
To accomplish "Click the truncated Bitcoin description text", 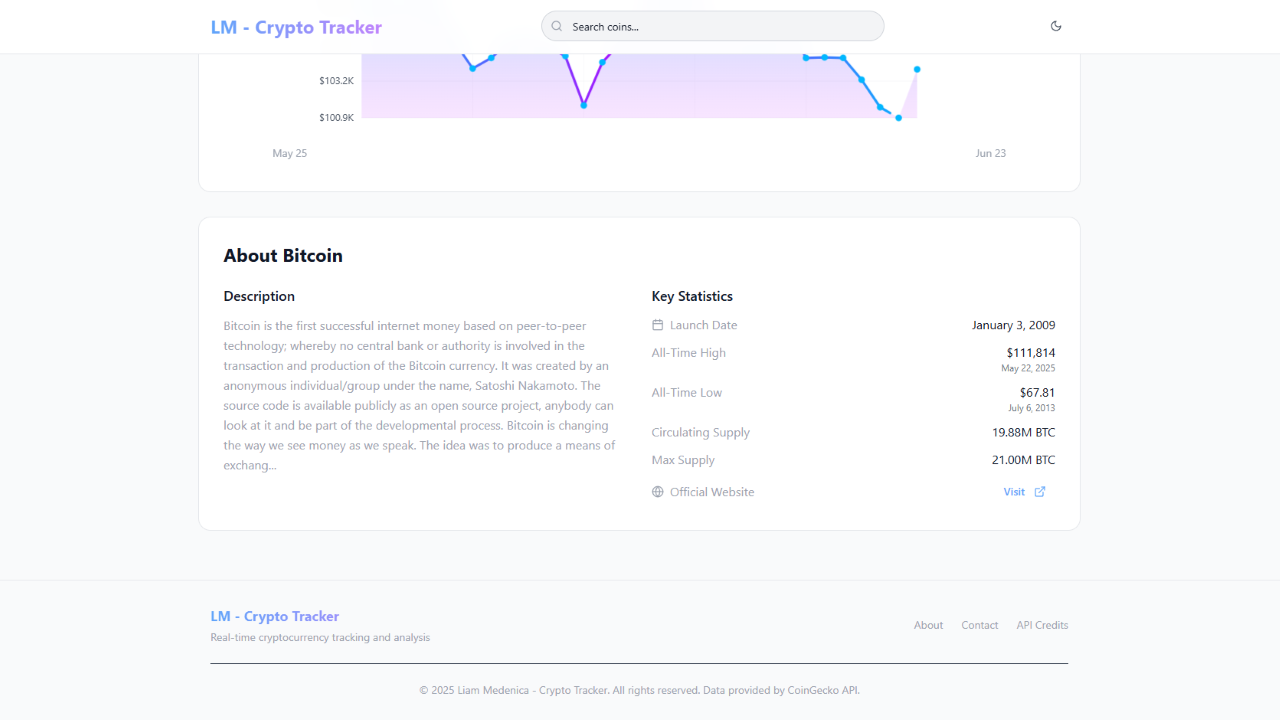I will (x=420, y=395).
